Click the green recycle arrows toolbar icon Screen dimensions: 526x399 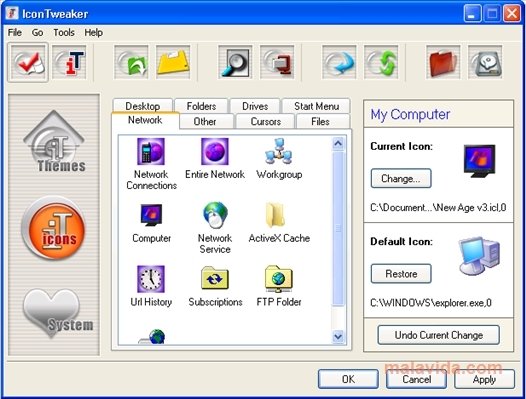[x=381, y=62]
